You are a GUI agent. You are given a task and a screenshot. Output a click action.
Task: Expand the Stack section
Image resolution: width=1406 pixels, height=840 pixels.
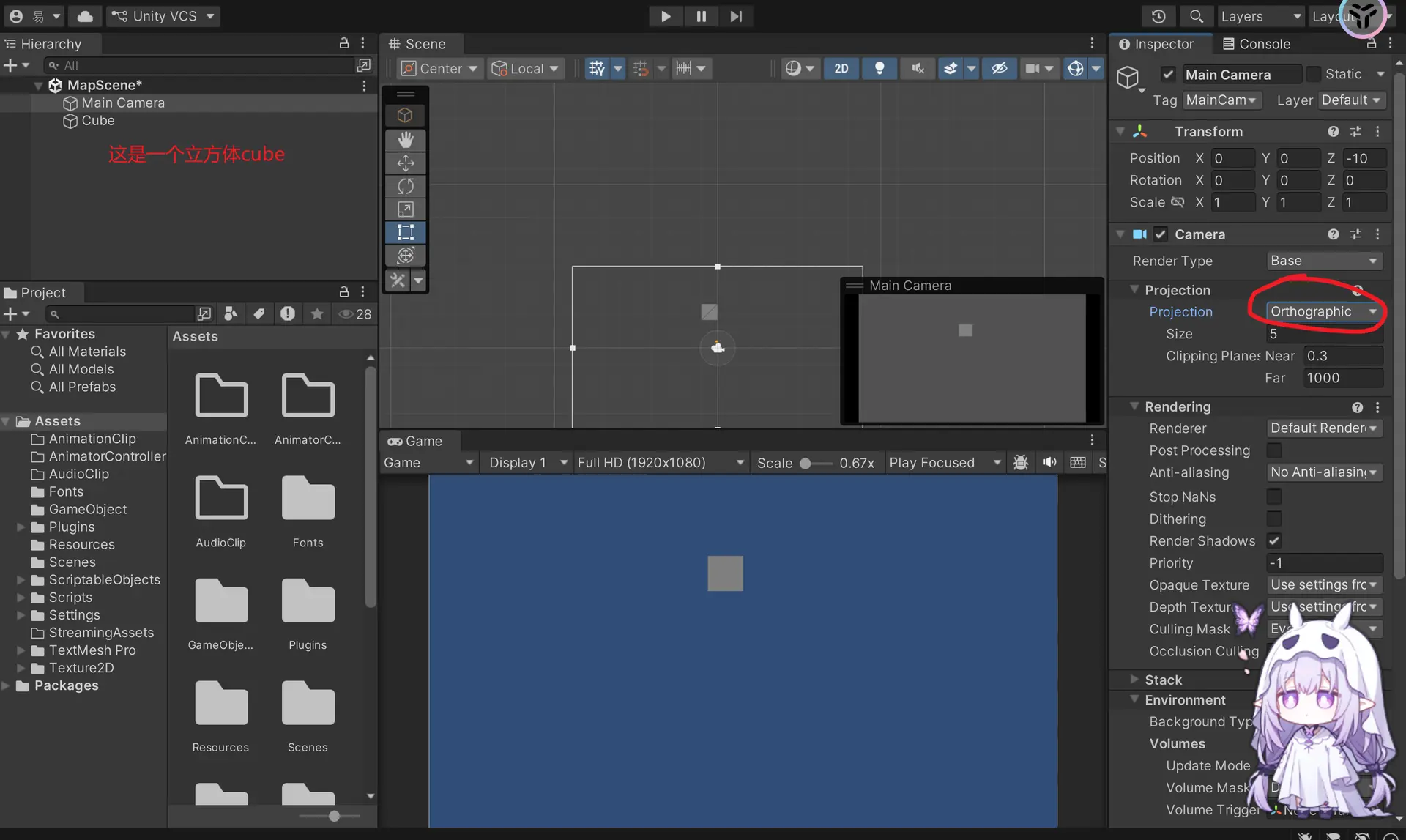point(1134,679)
